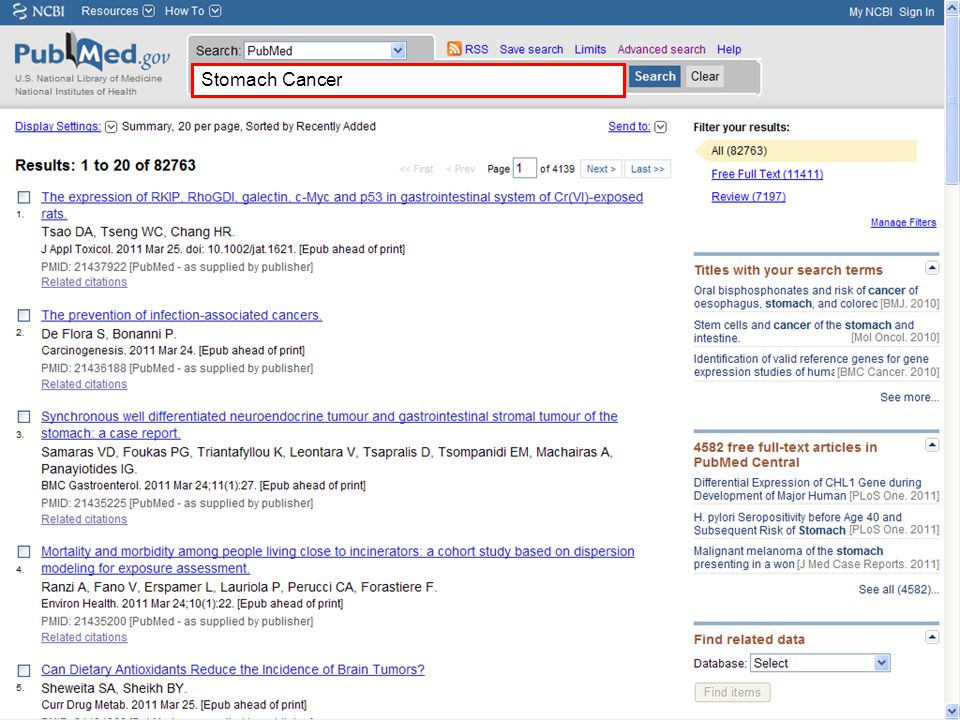This screenshot has width=960, height=720.
Task: Open the Send to link
Action: [x=629, y=126]
